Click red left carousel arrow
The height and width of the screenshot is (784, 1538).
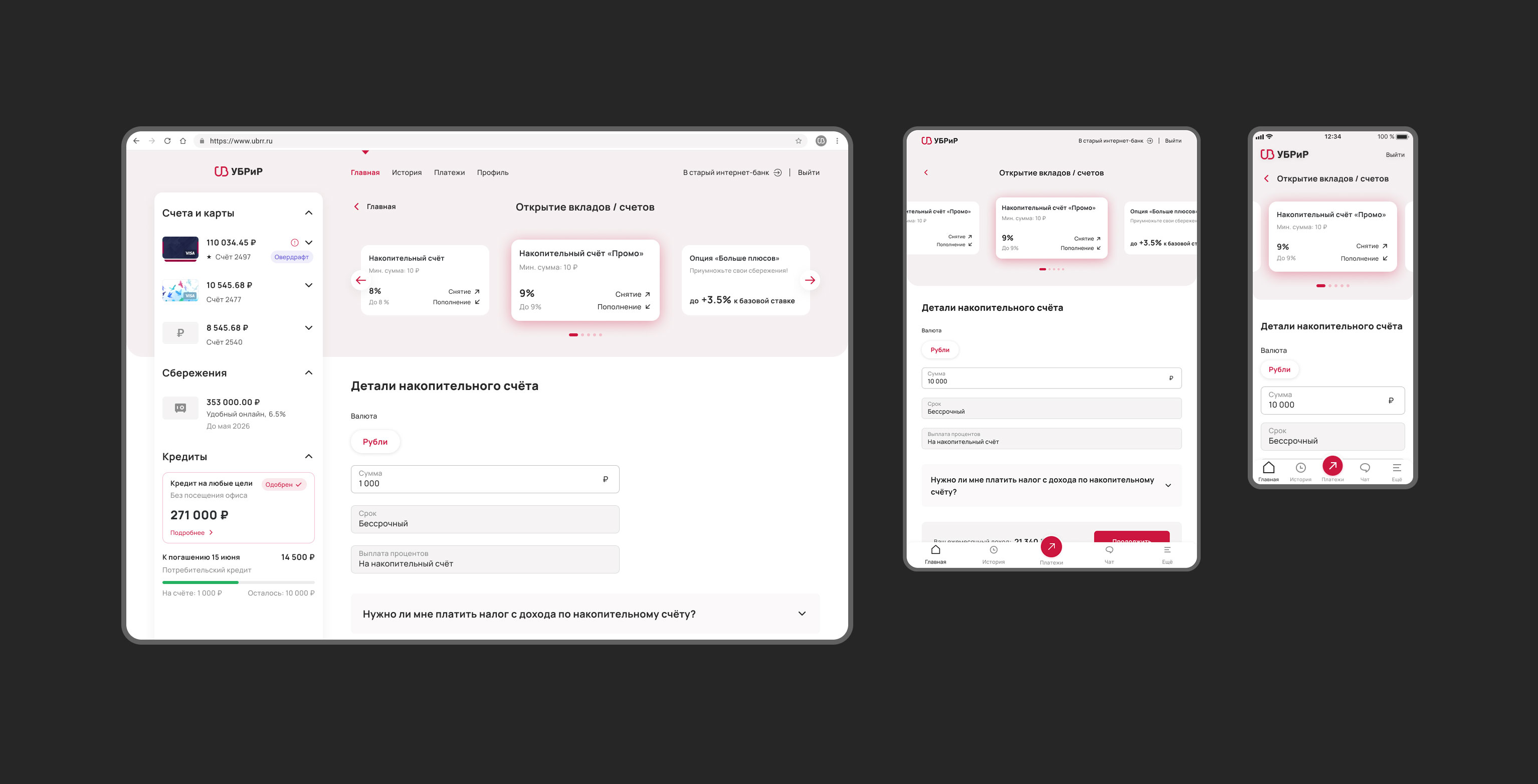[360, 280]
